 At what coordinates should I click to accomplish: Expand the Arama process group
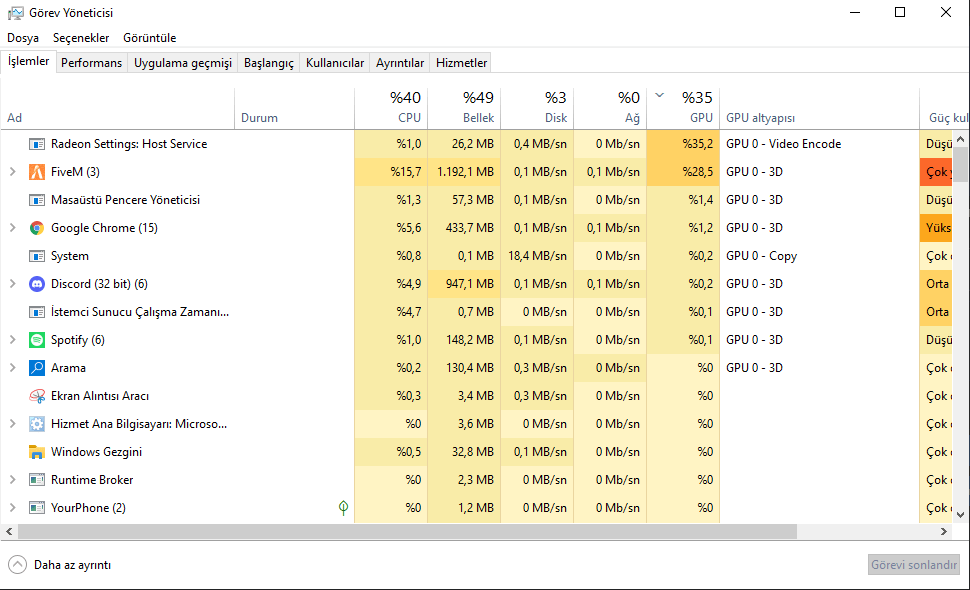[12, 368]
